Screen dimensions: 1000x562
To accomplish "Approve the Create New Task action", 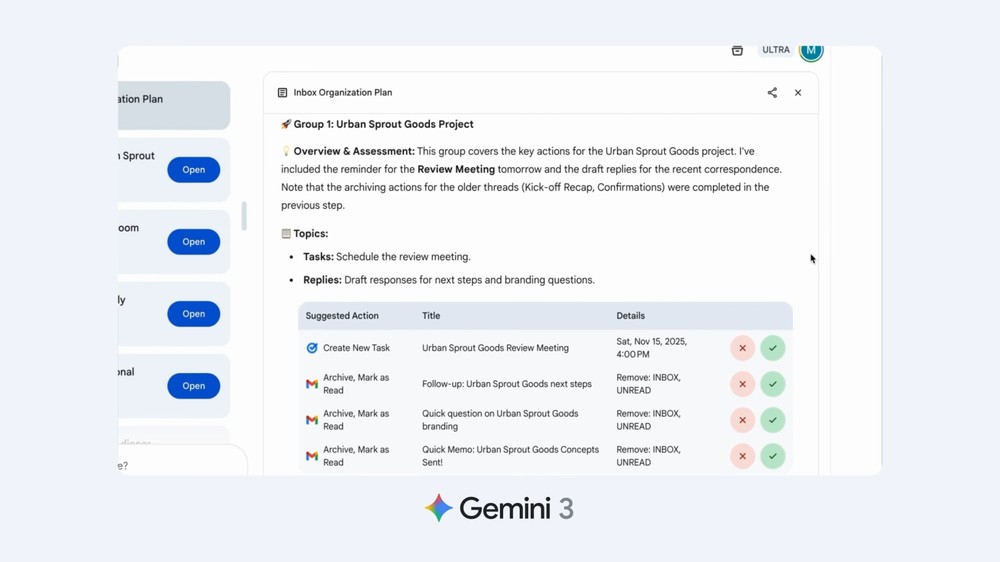I will coord(772,348).
